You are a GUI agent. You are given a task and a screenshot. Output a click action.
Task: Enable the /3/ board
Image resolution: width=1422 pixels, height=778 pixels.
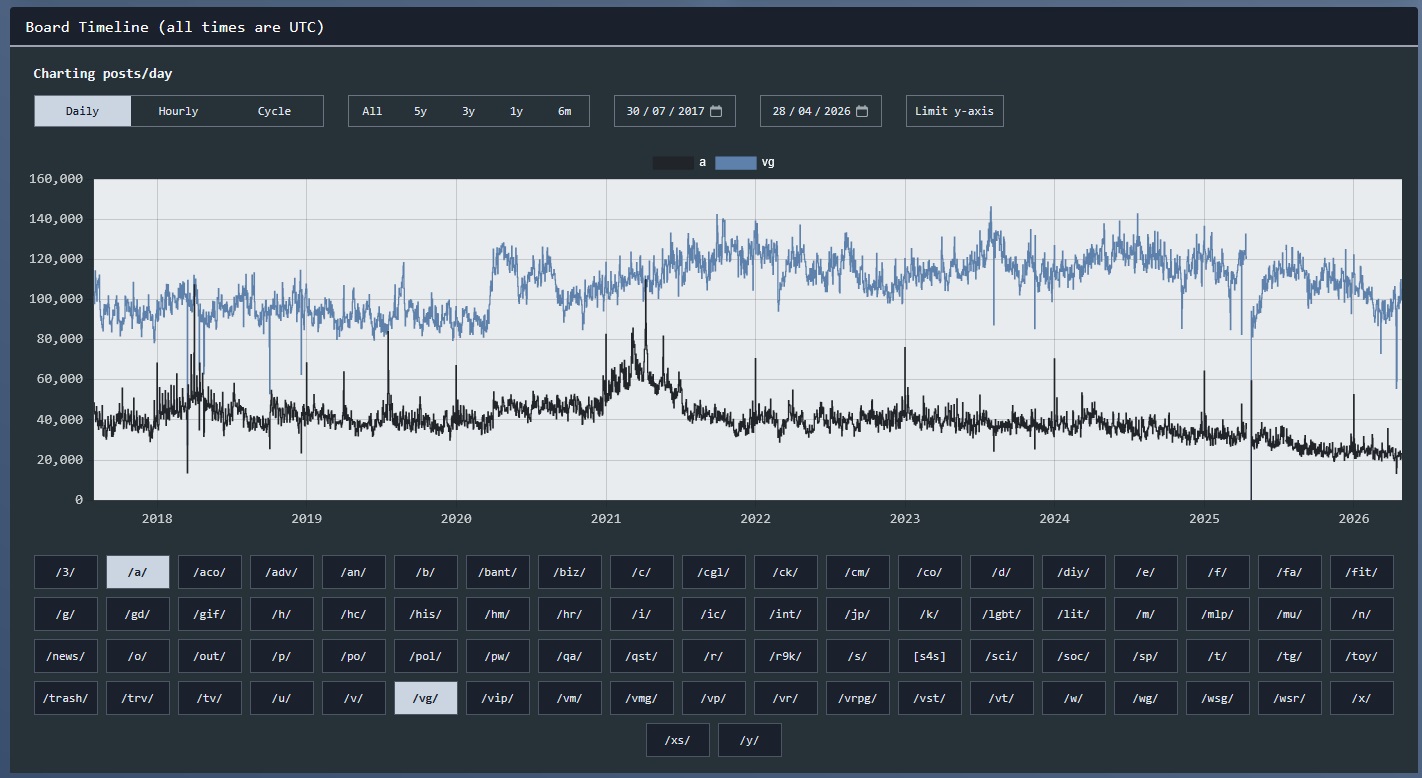(x=66, y=572)
